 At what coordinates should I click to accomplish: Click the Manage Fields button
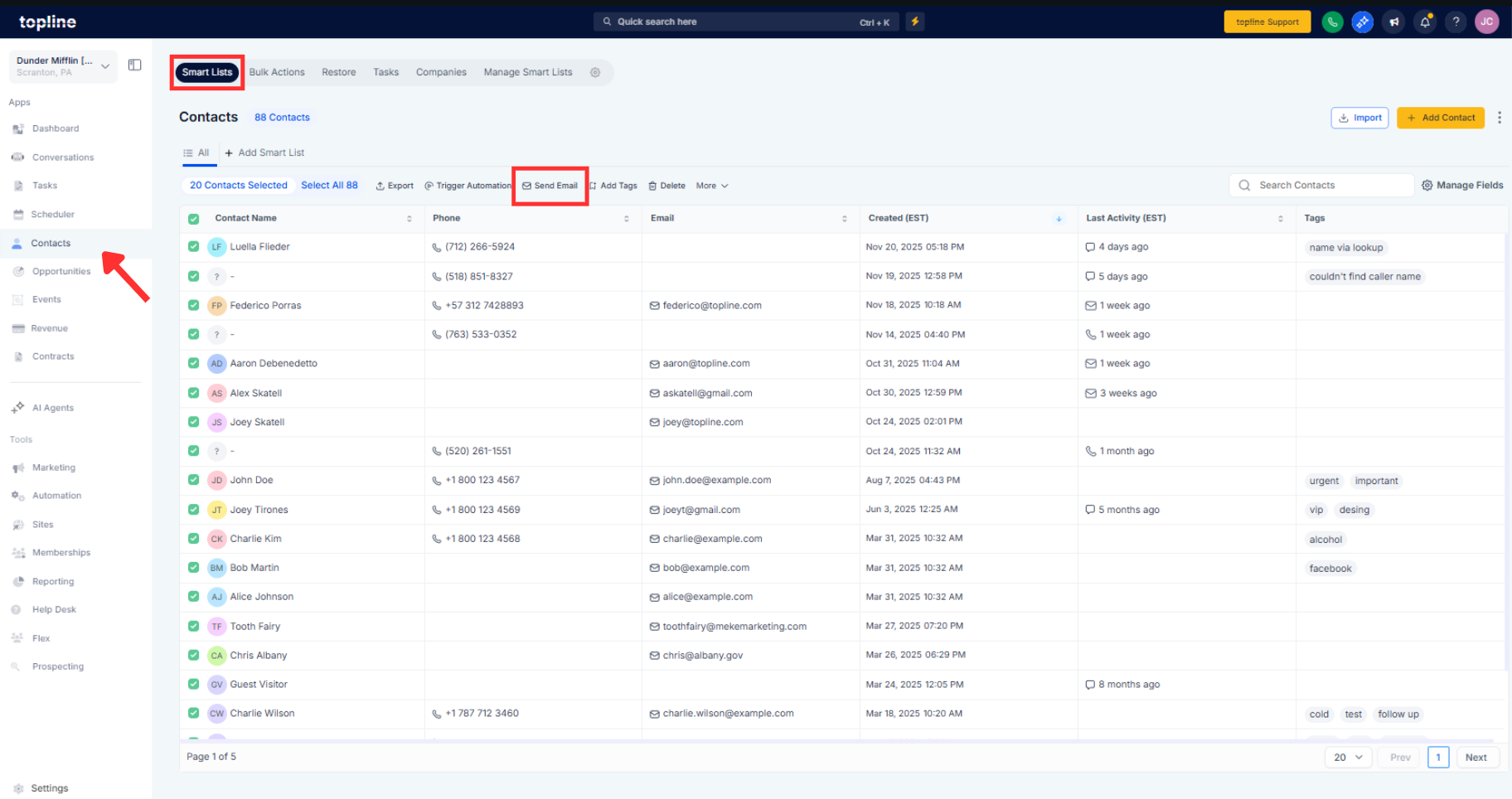1462,186
